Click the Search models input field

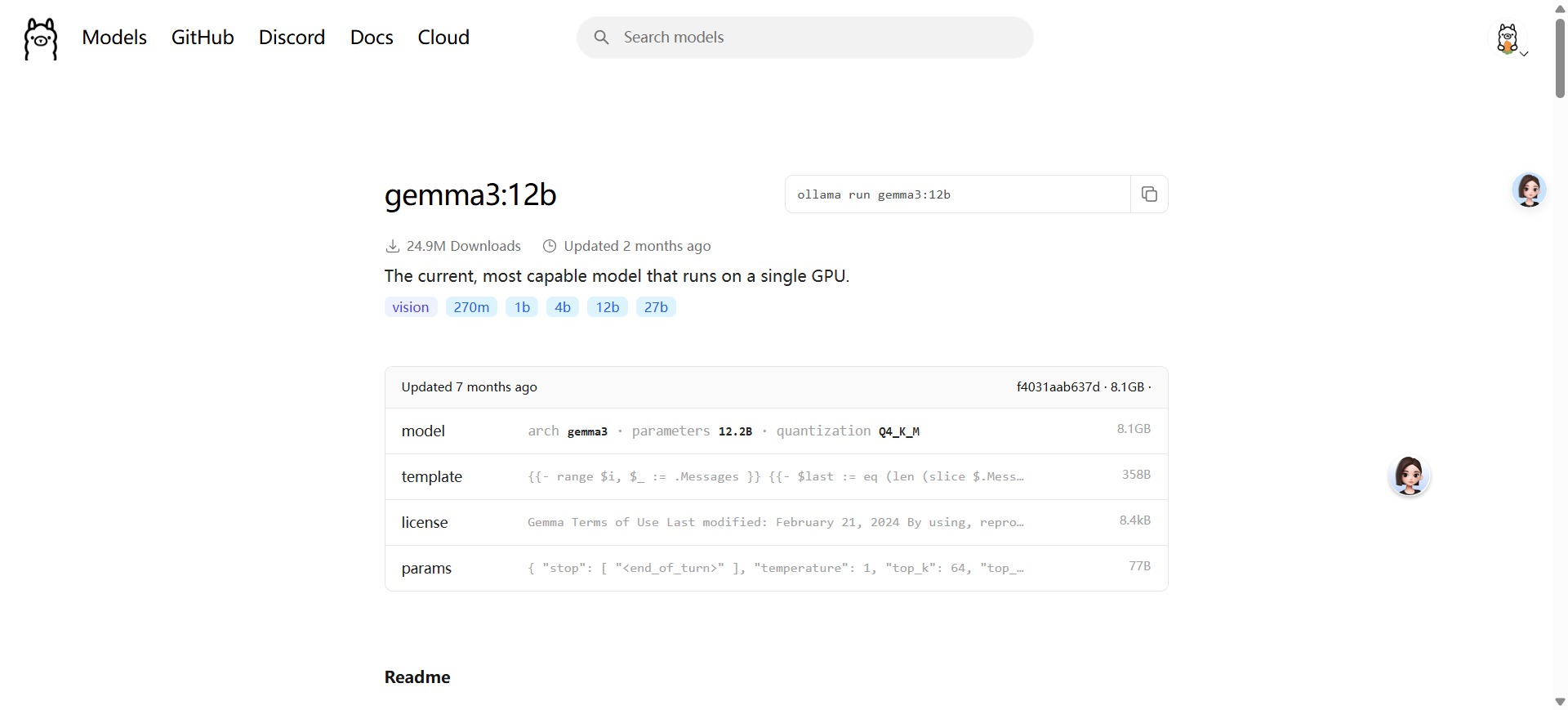click(804, 38)
